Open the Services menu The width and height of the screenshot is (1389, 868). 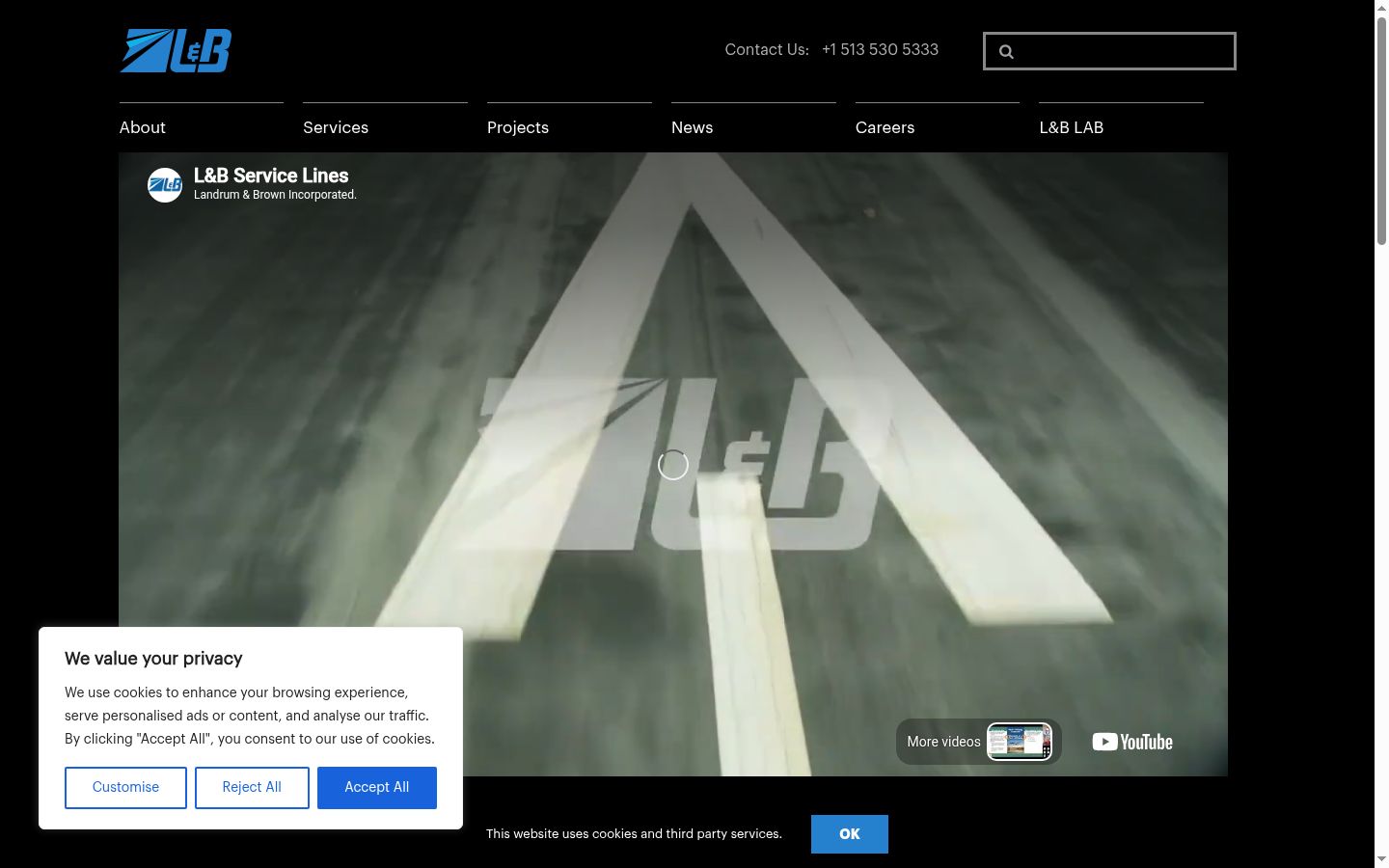point(336,127)
